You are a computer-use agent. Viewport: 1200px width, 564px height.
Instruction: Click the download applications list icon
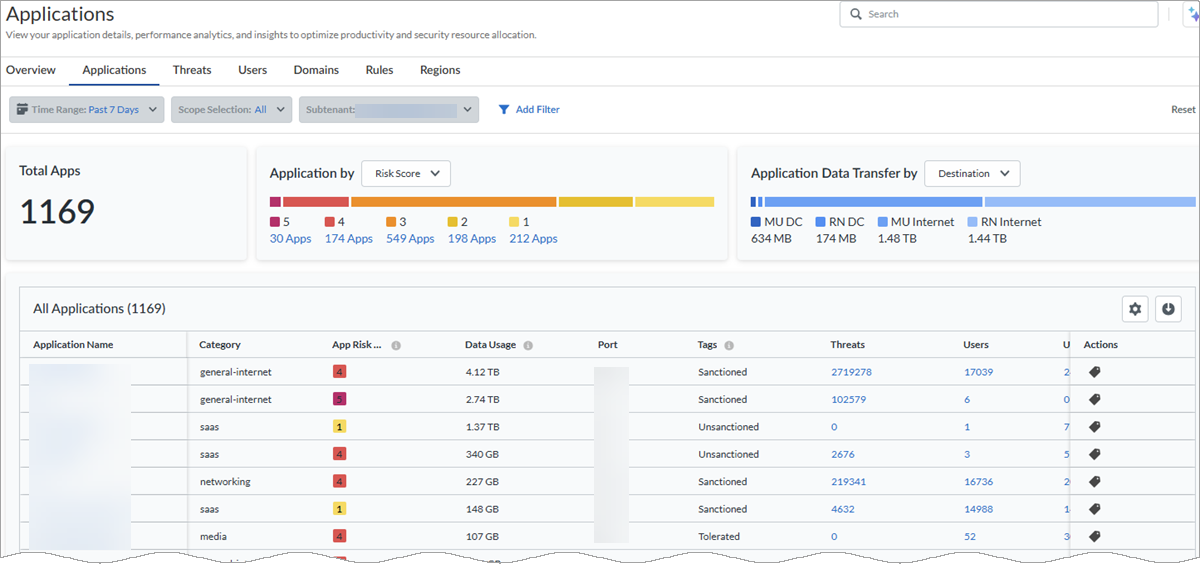[1168, 309]
